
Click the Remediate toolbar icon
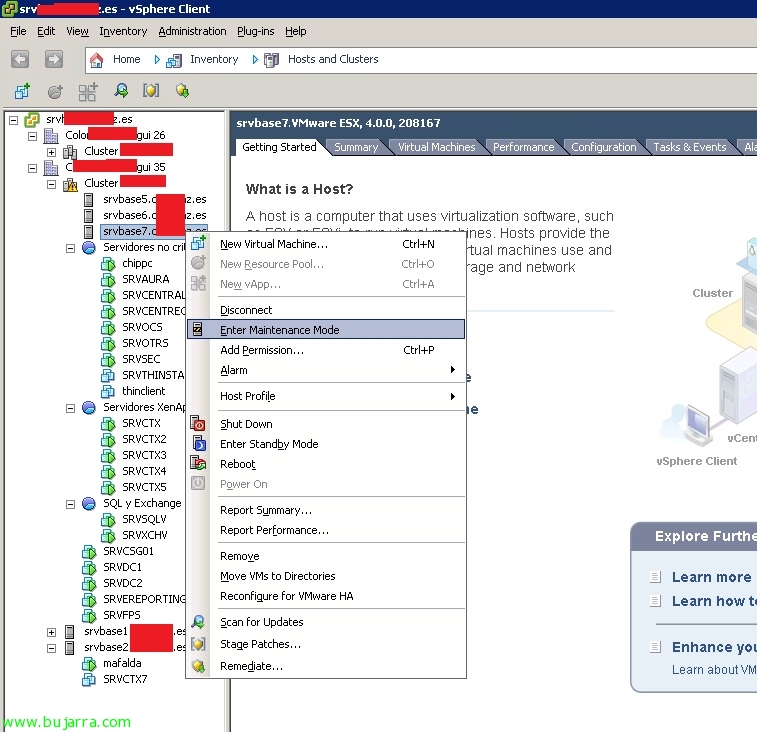(182, 90)
